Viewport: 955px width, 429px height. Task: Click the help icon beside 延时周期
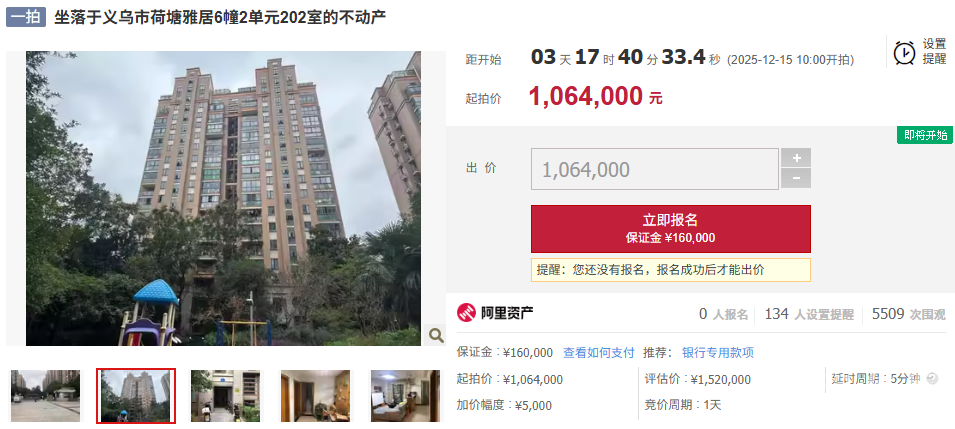point(932,379)
